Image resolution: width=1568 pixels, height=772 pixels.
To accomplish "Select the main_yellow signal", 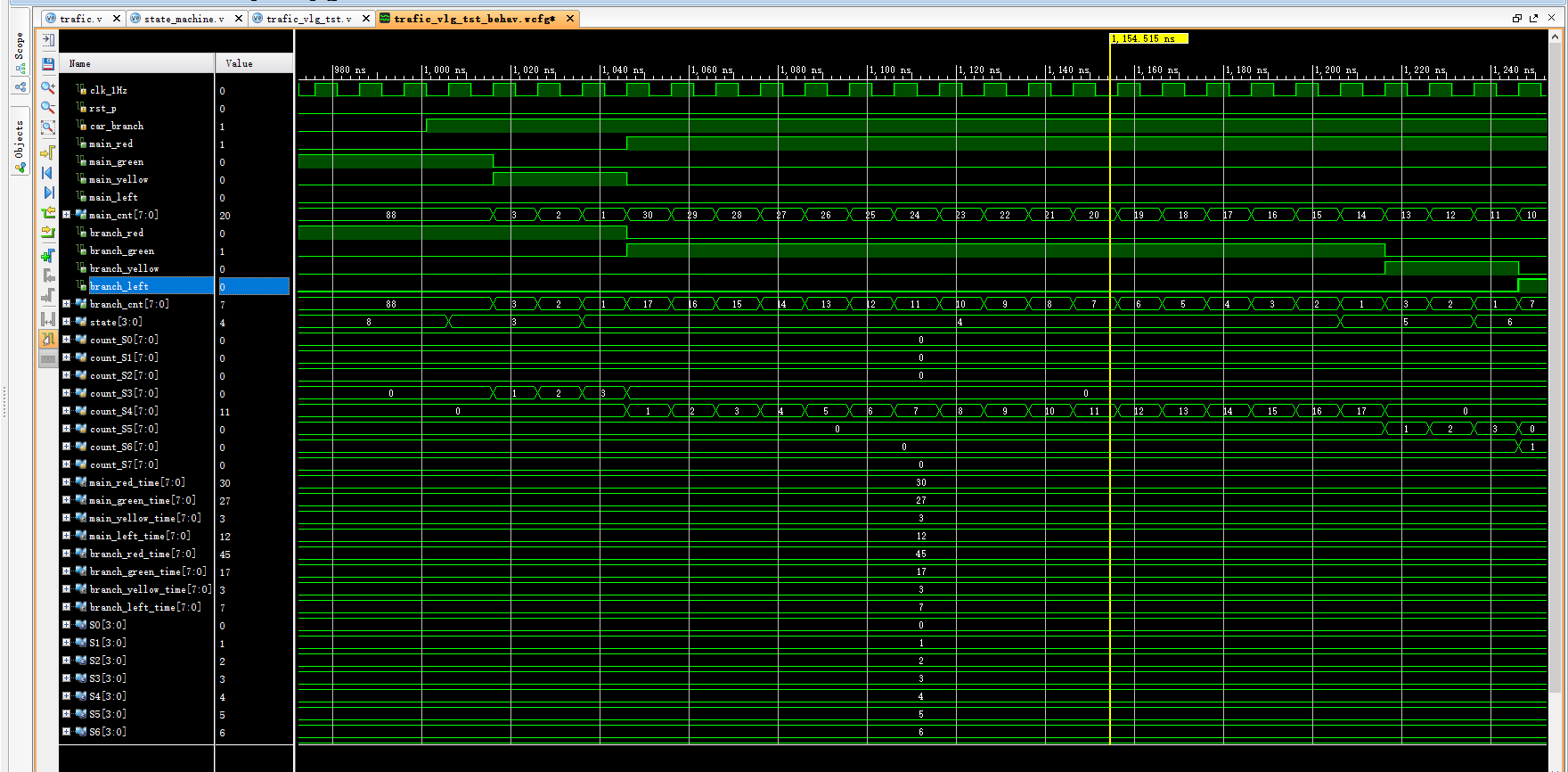I will point(118,179).
